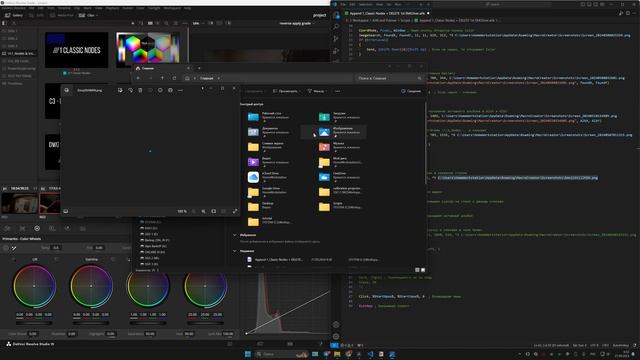Open the highlighted Nodes album in gallery list
The width and height of the screenshot is (640, 360).
click(18, 53)
